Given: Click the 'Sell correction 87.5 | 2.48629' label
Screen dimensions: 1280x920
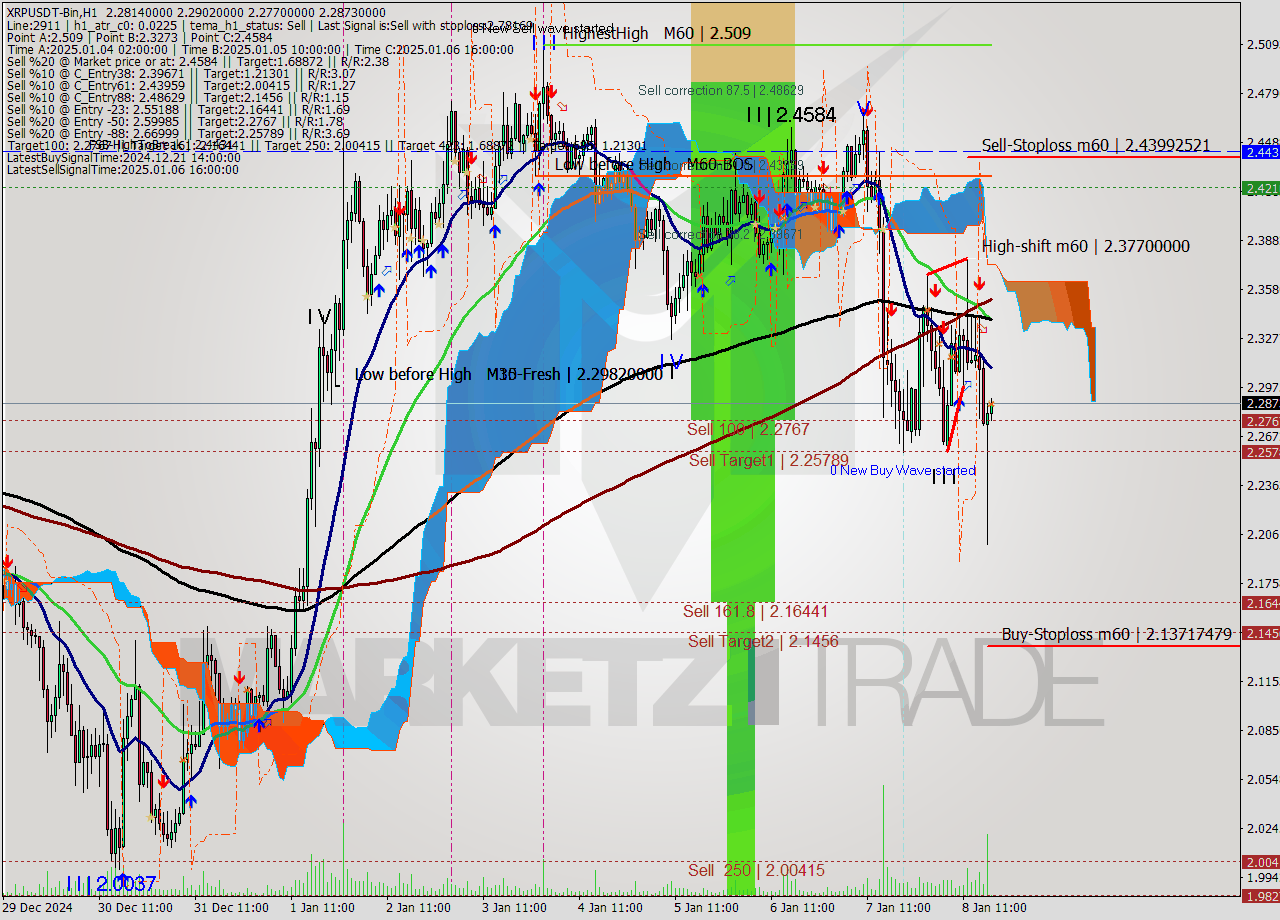Looking at the screenshot, I should pyautogui.click(x=721, y=90).
